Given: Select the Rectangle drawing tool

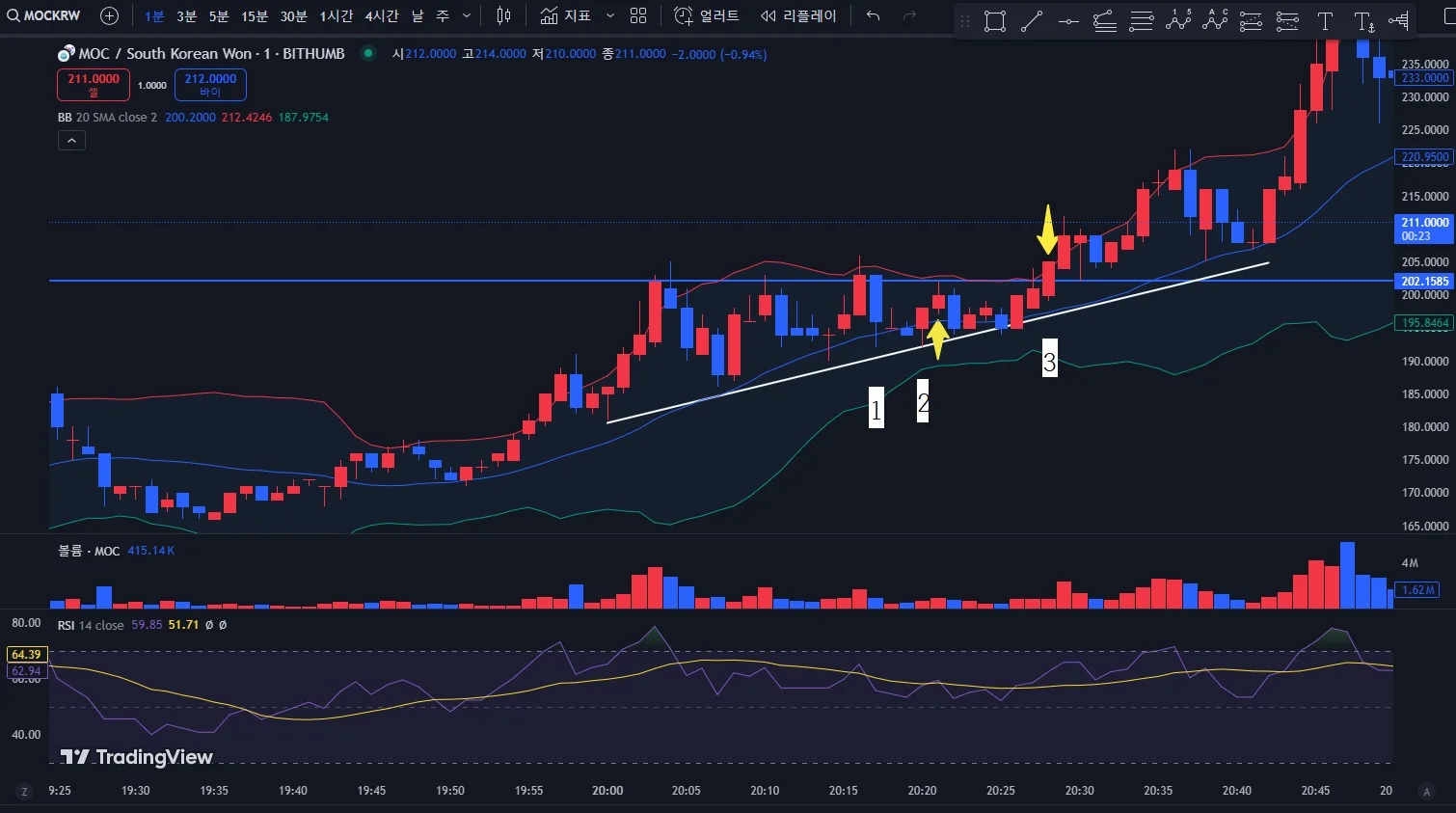Looking at the screenshot, I should (995, 21).
